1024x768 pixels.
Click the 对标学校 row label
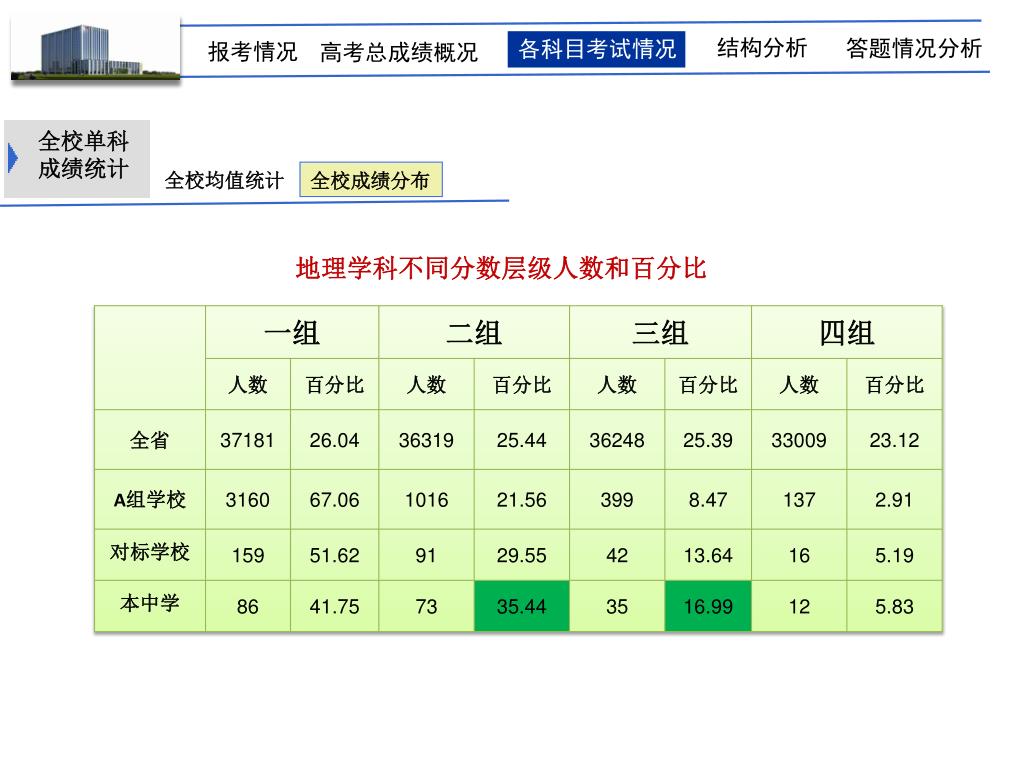[150, 552]
